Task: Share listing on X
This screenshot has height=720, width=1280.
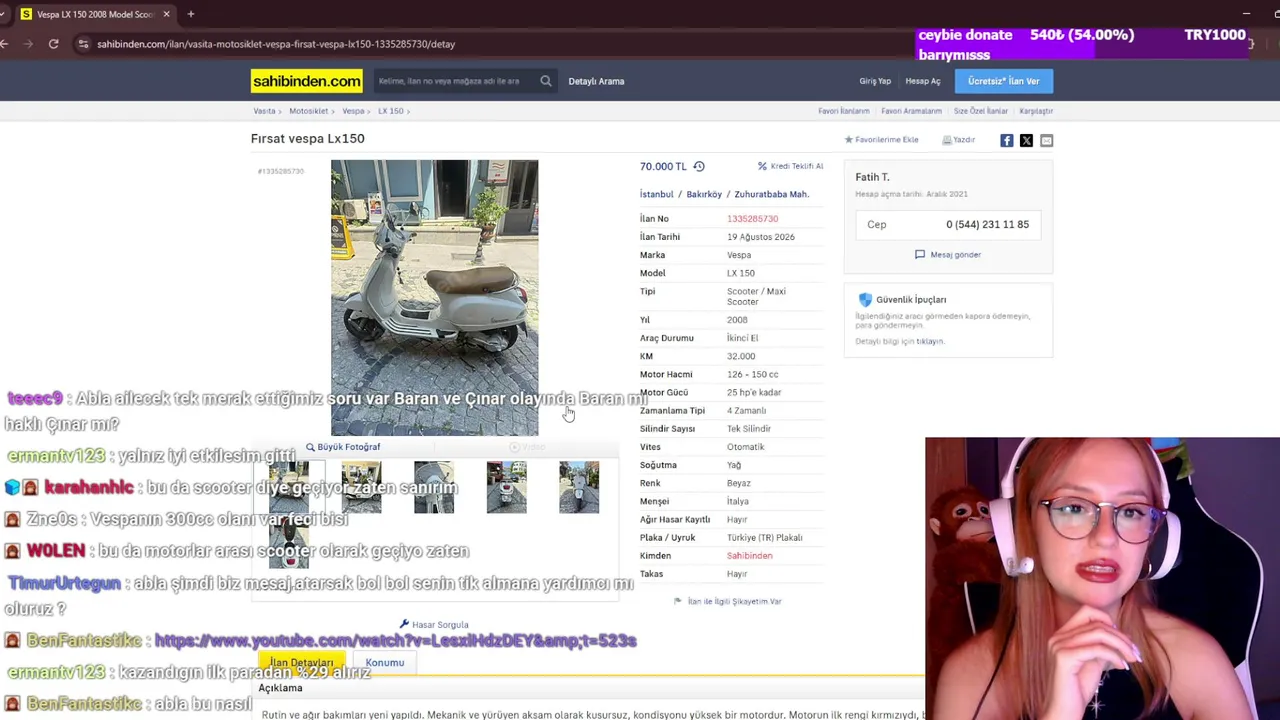Action: pos(1026,140)
